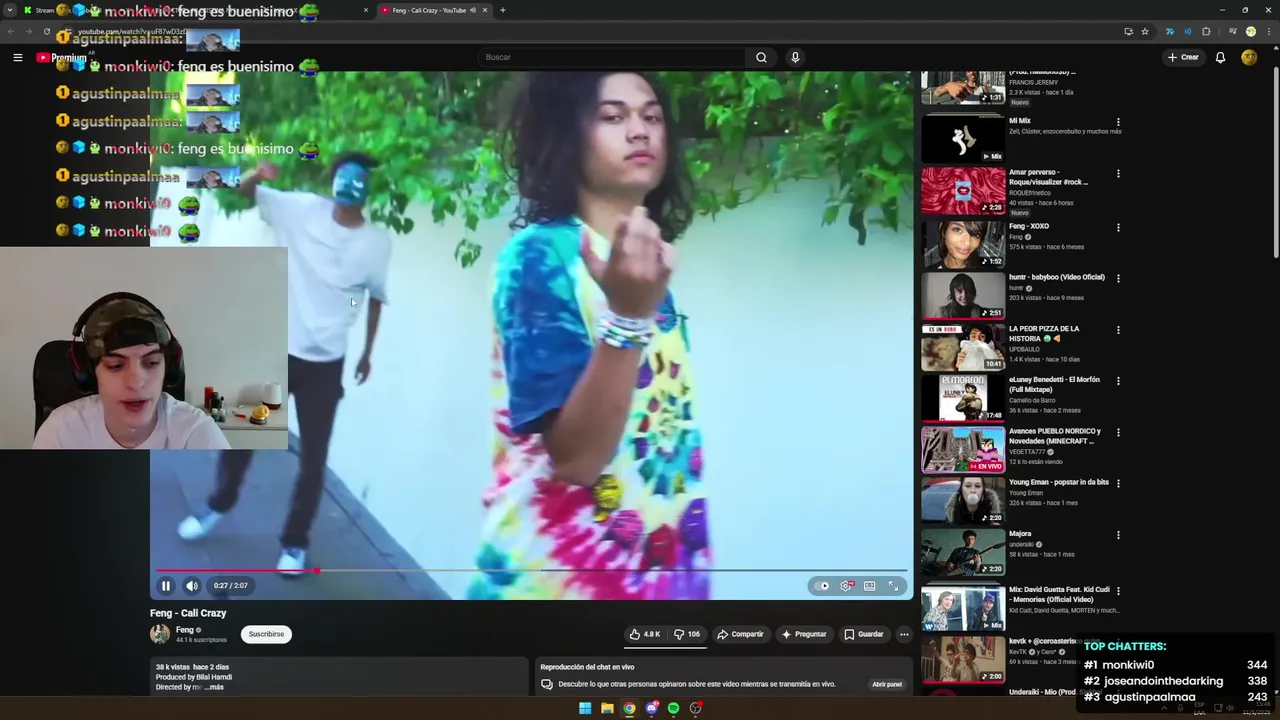1280x720 pixels.
Task: Click Abrir panel for the chat replay
Action: [887, 684]
